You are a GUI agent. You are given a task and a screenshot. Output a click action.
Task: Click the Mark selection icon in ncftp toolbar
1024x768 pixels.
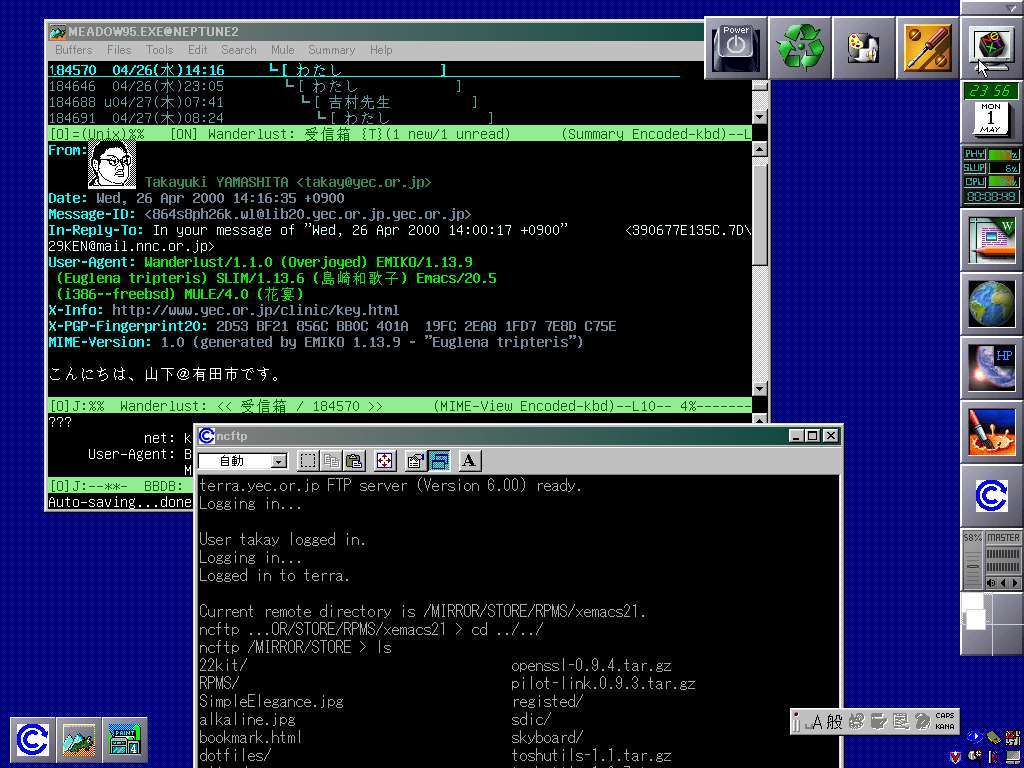308,461
